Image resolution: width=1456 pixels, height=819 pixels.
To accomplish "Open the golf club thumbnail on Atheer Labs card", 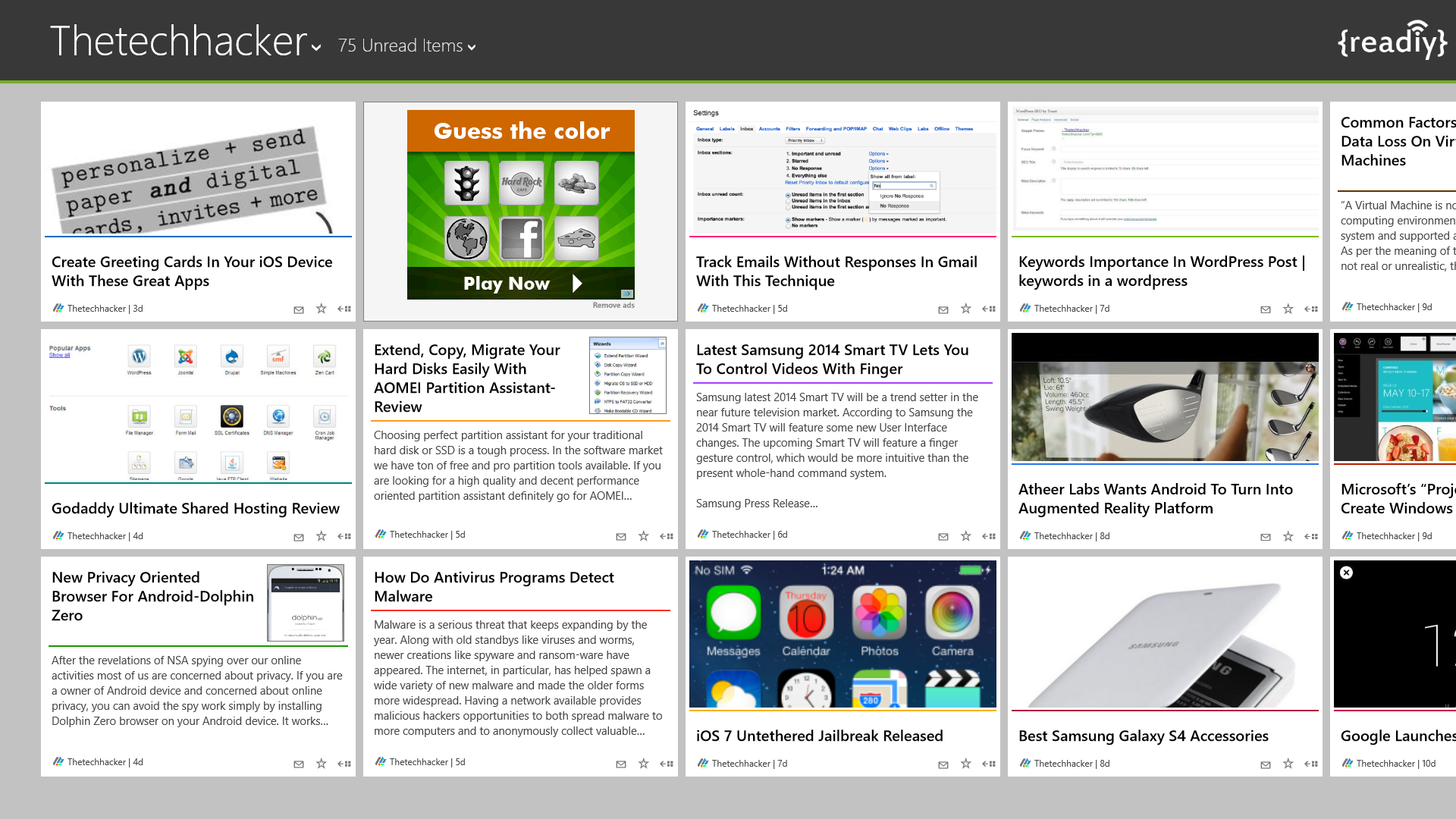I will [1165, 397].
